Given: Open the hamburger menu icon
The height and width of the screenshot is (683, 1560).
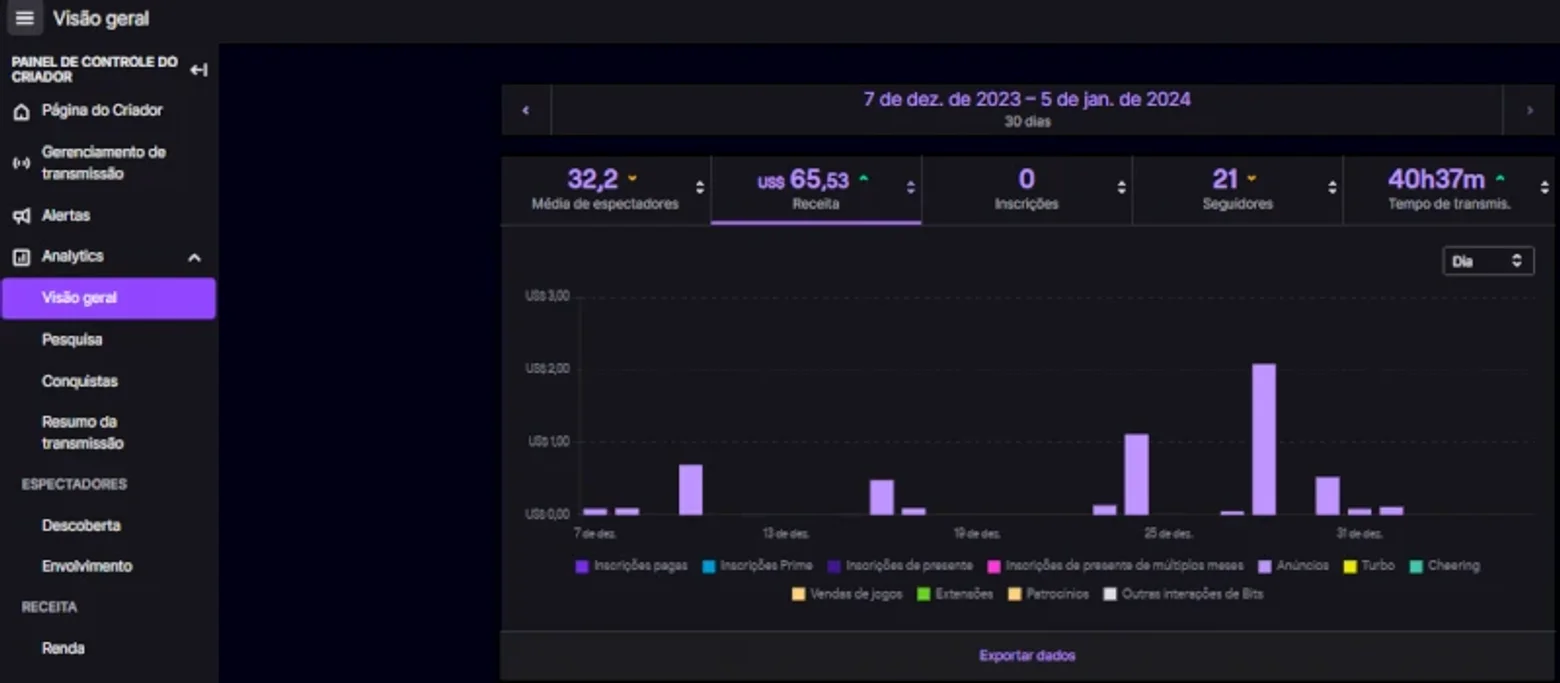Looking at the screenshot, I should 24,18.
